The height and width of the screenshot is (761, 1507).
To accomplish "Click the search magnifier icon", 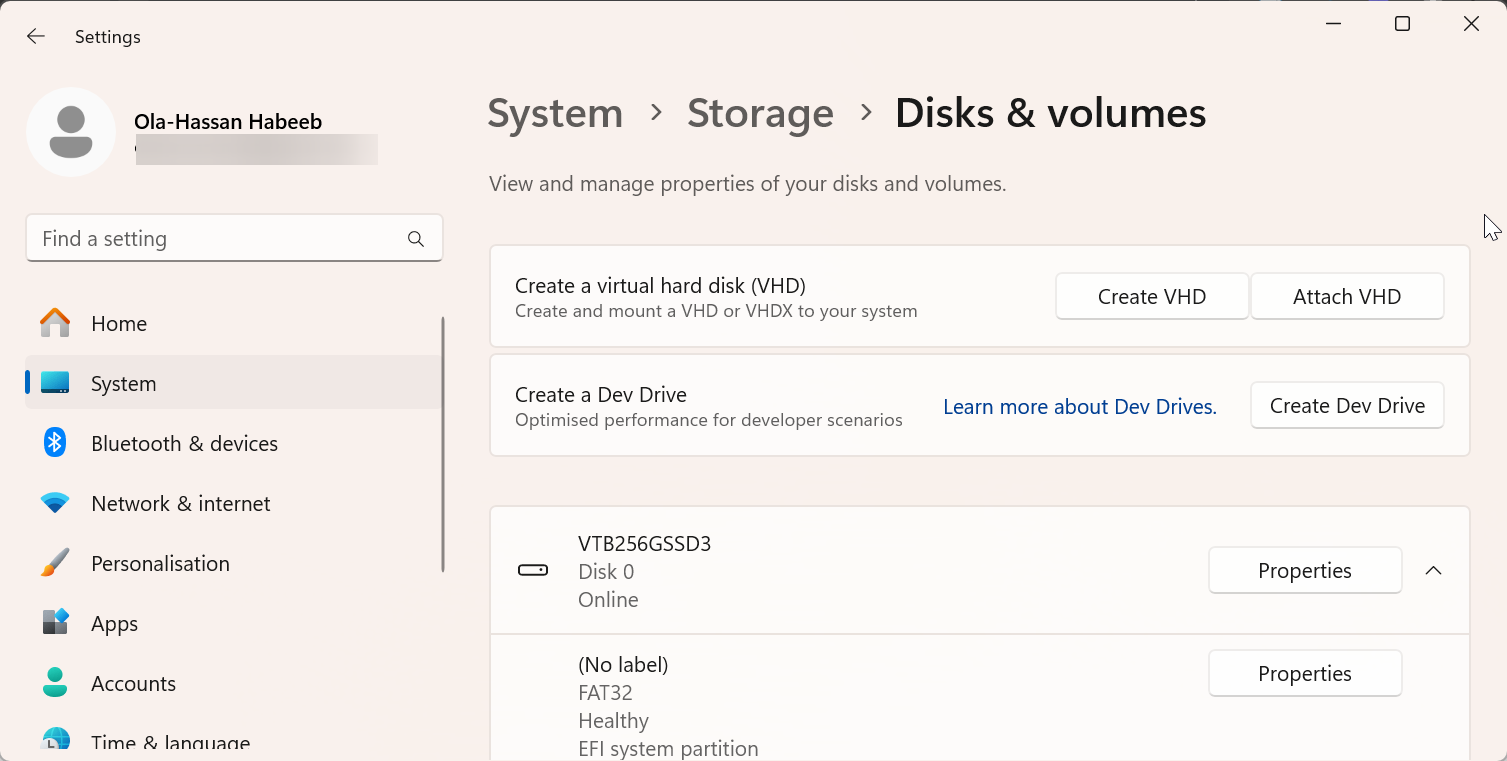I will tap(416, 239).
